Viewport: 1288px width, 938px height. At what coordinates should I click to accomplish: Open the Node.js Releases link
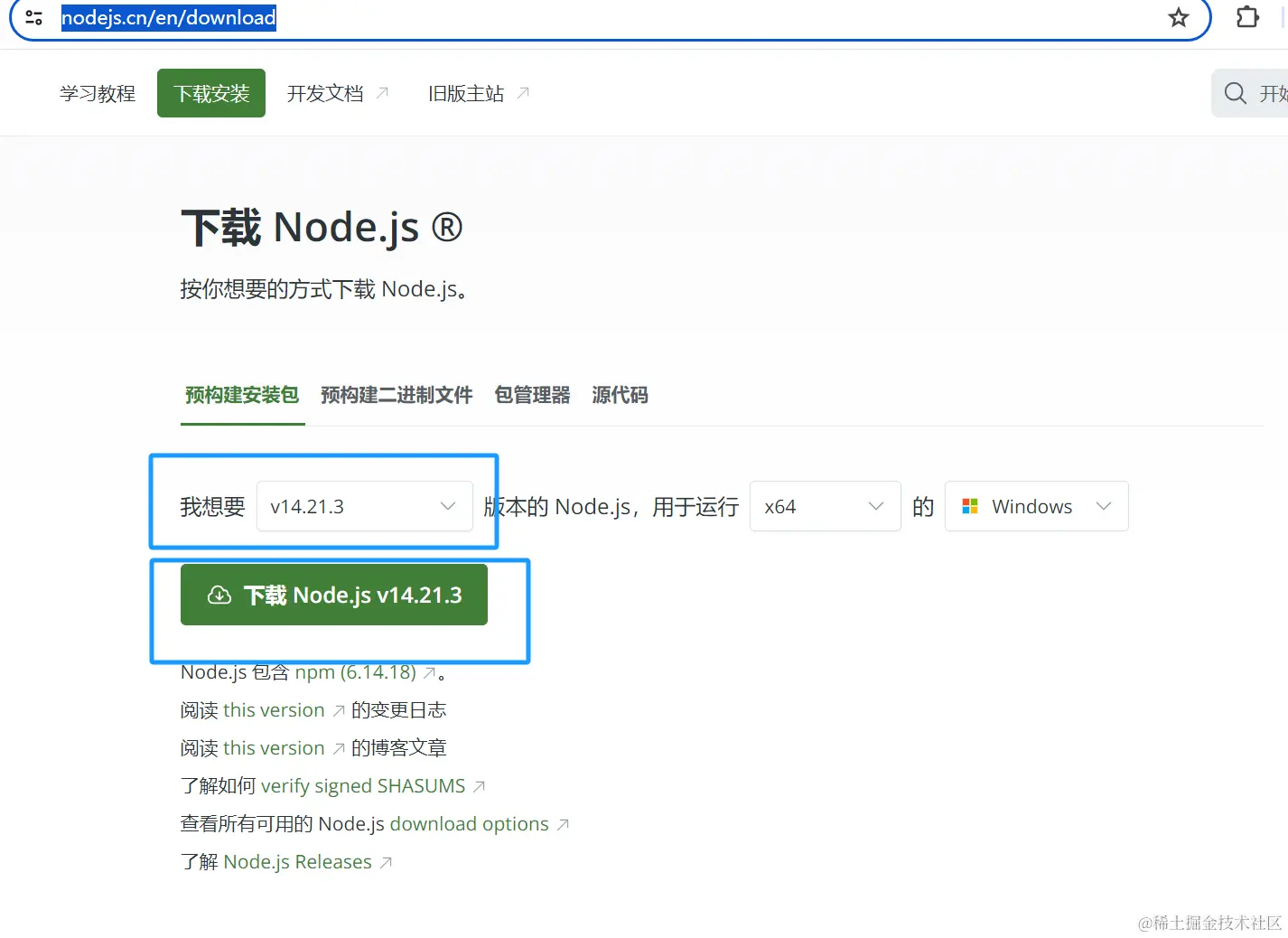298,862
